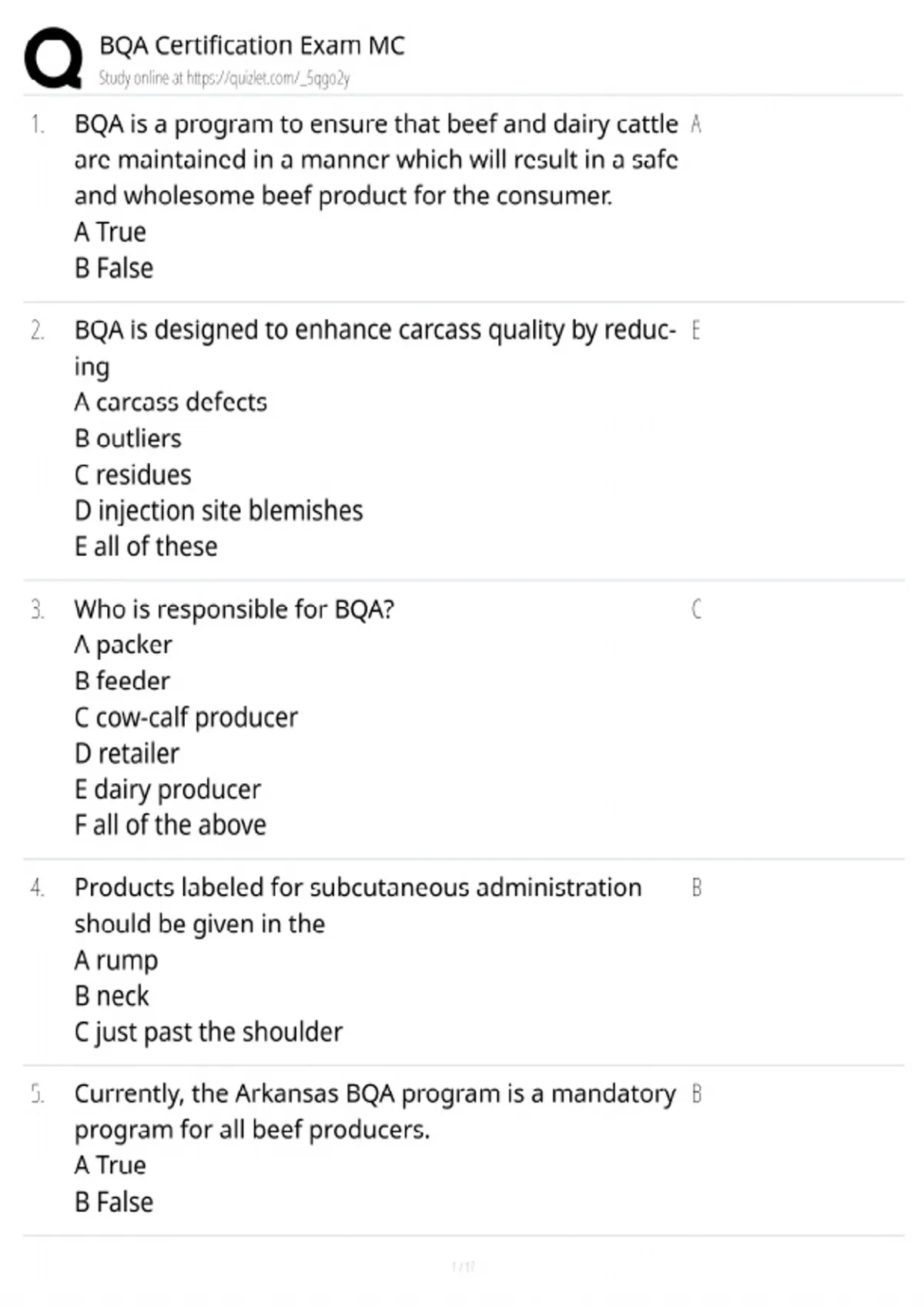
Task: Select 'B False' under Arkansas BQA question
Action: (114, 1202)
